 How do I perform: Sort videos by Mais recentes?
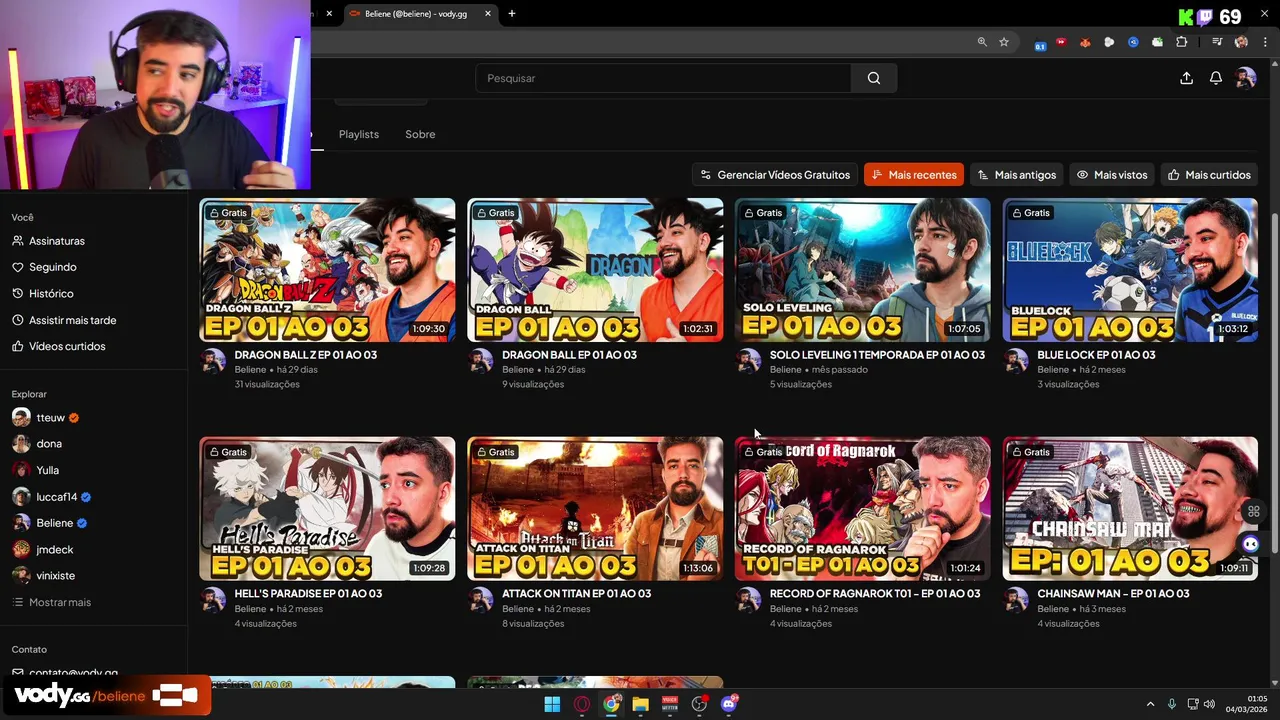914,175
